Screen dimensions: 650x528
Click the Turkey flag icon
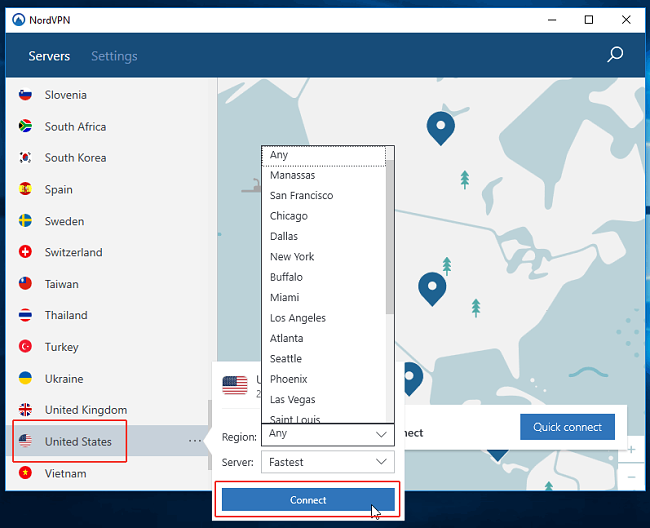(x=25, y=346)
